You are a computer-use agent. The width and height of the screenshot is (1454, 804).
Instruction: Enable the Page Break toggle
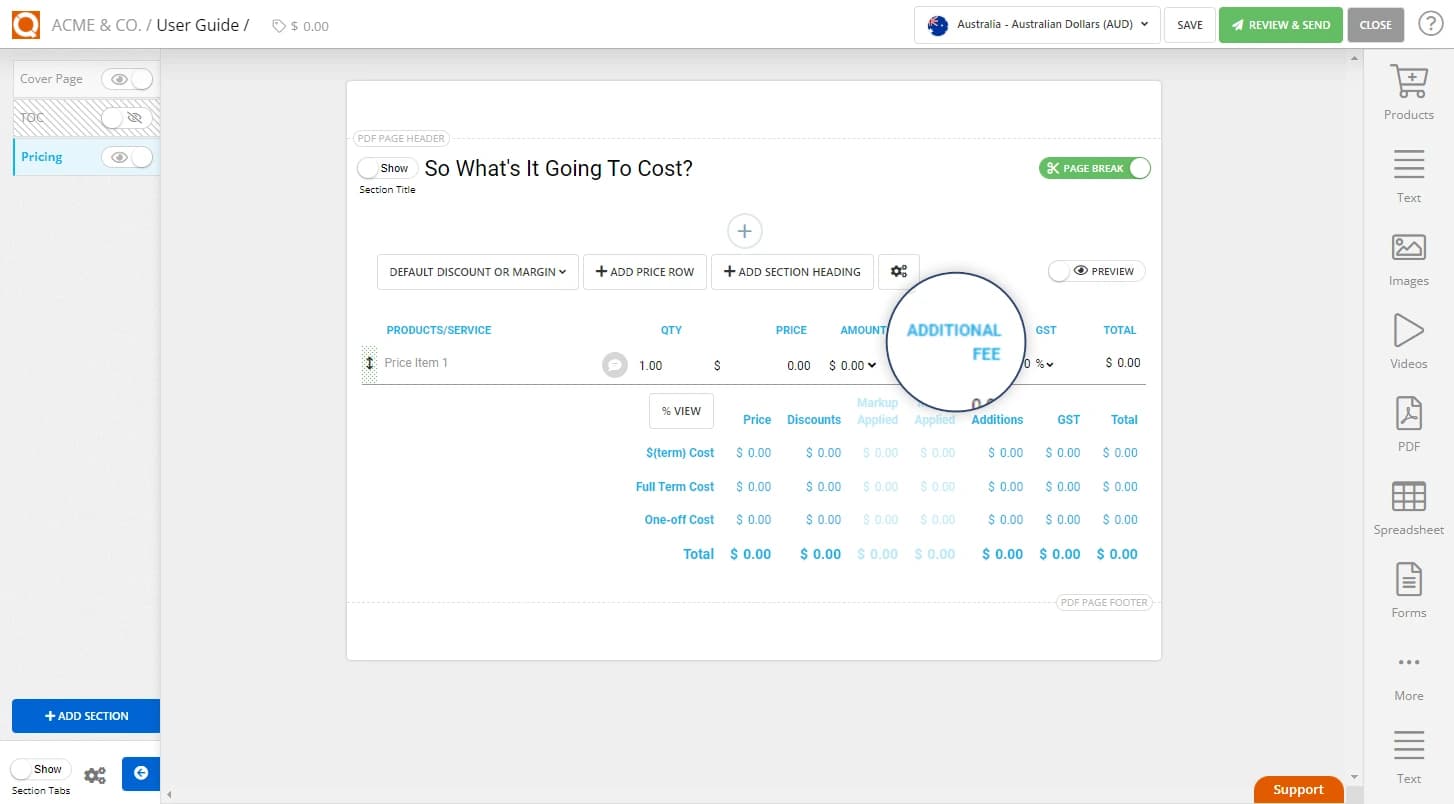tap(1095, 167)
